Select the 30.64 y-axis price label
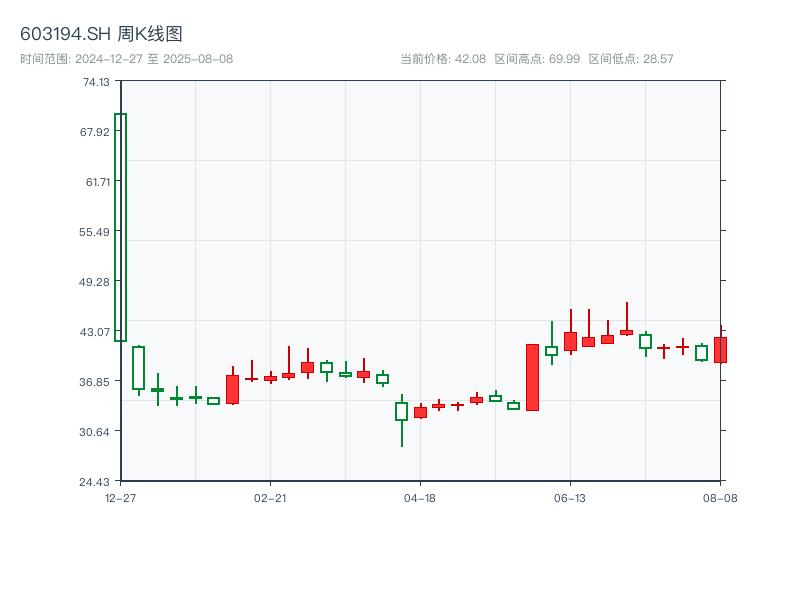This screenshot has height=600, width=800. (x=97, y=432)
